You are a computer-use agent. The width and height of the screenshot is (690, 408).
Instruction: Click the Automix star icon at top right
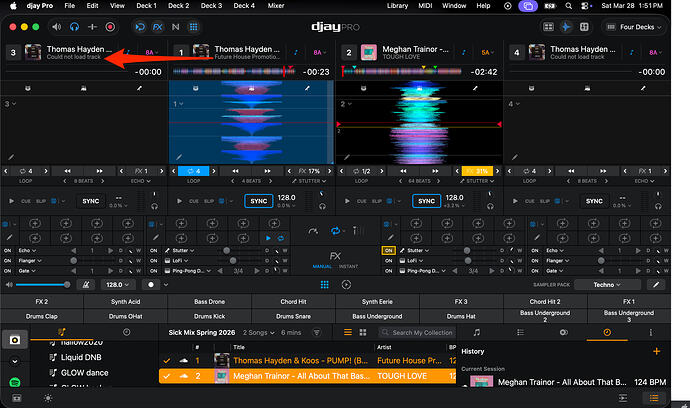click(566, 27)
